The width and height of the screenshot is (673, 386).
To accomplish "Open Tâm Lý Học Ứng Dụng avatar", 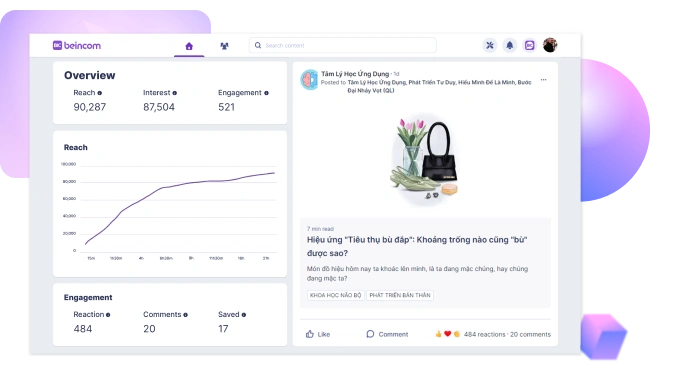I will (309, 80).
